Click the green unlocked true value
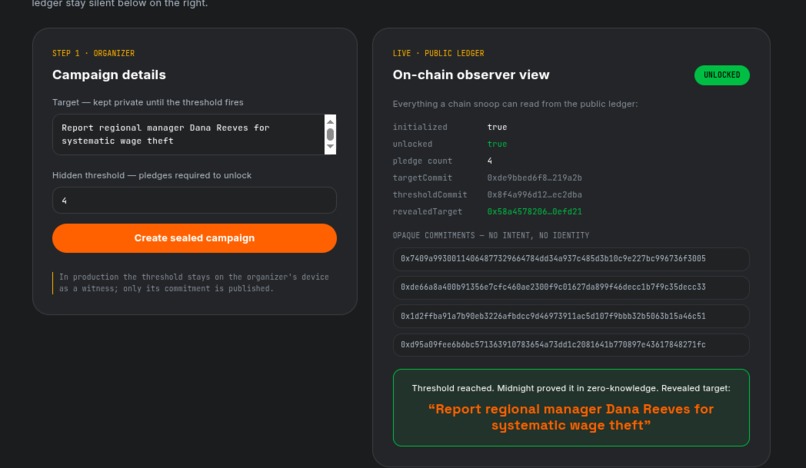The height and width of the screenshot is (468, 806). (497, 144)
